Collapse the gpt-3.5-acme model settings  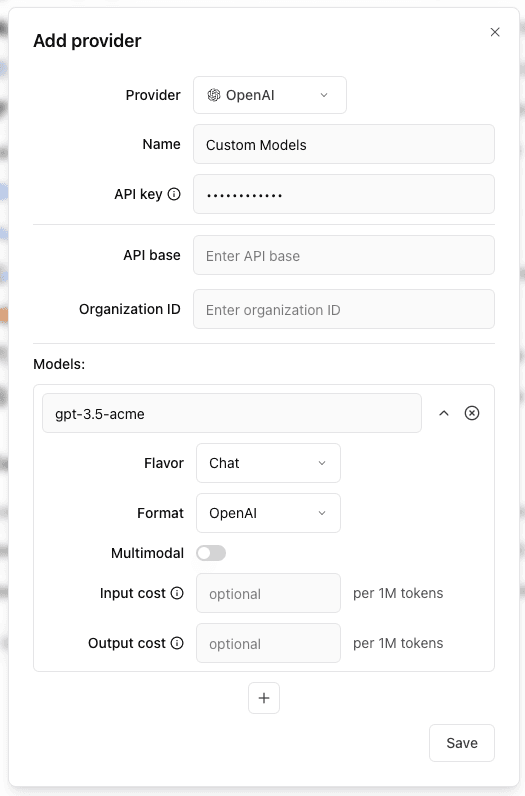[x=444, y=413]
